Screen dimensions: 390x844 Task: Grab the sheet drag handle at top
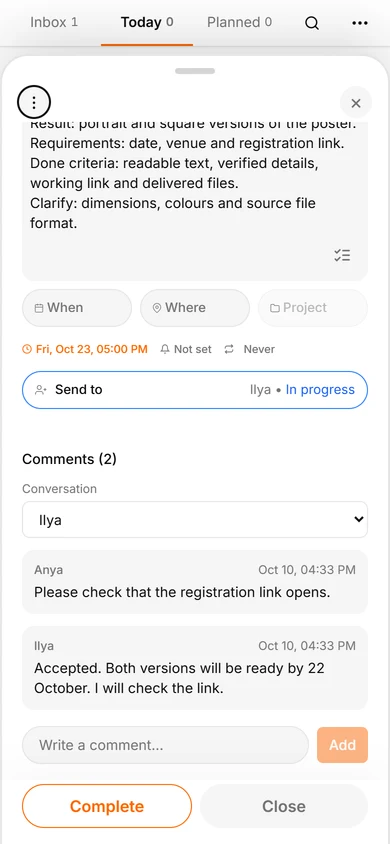195,71
